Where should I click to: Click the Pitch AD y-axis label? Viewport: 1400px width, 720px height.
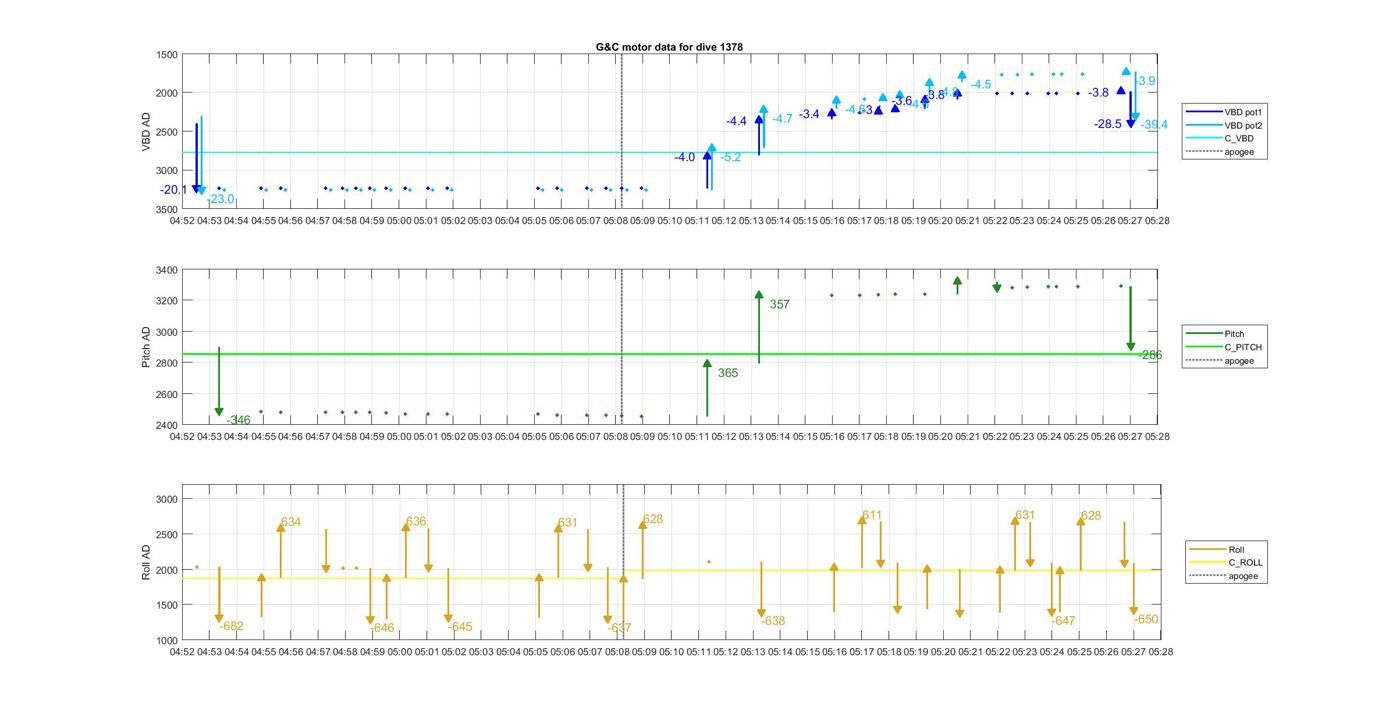click(146, 347)
